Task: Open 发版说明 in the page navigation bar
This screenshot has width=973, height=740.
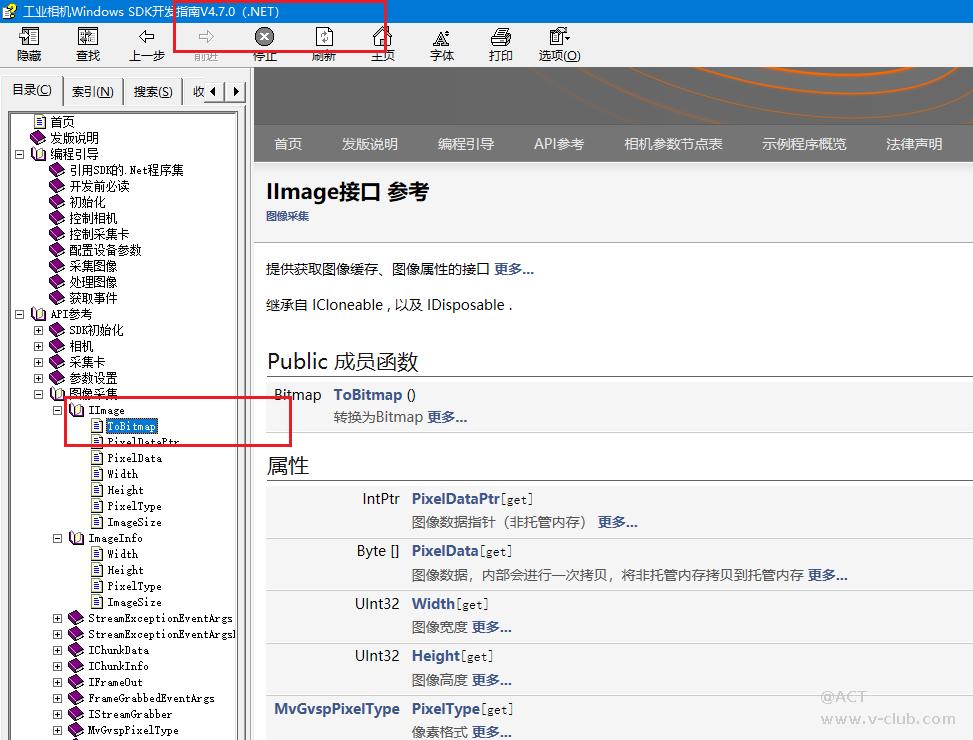Action: coord(369,144)
